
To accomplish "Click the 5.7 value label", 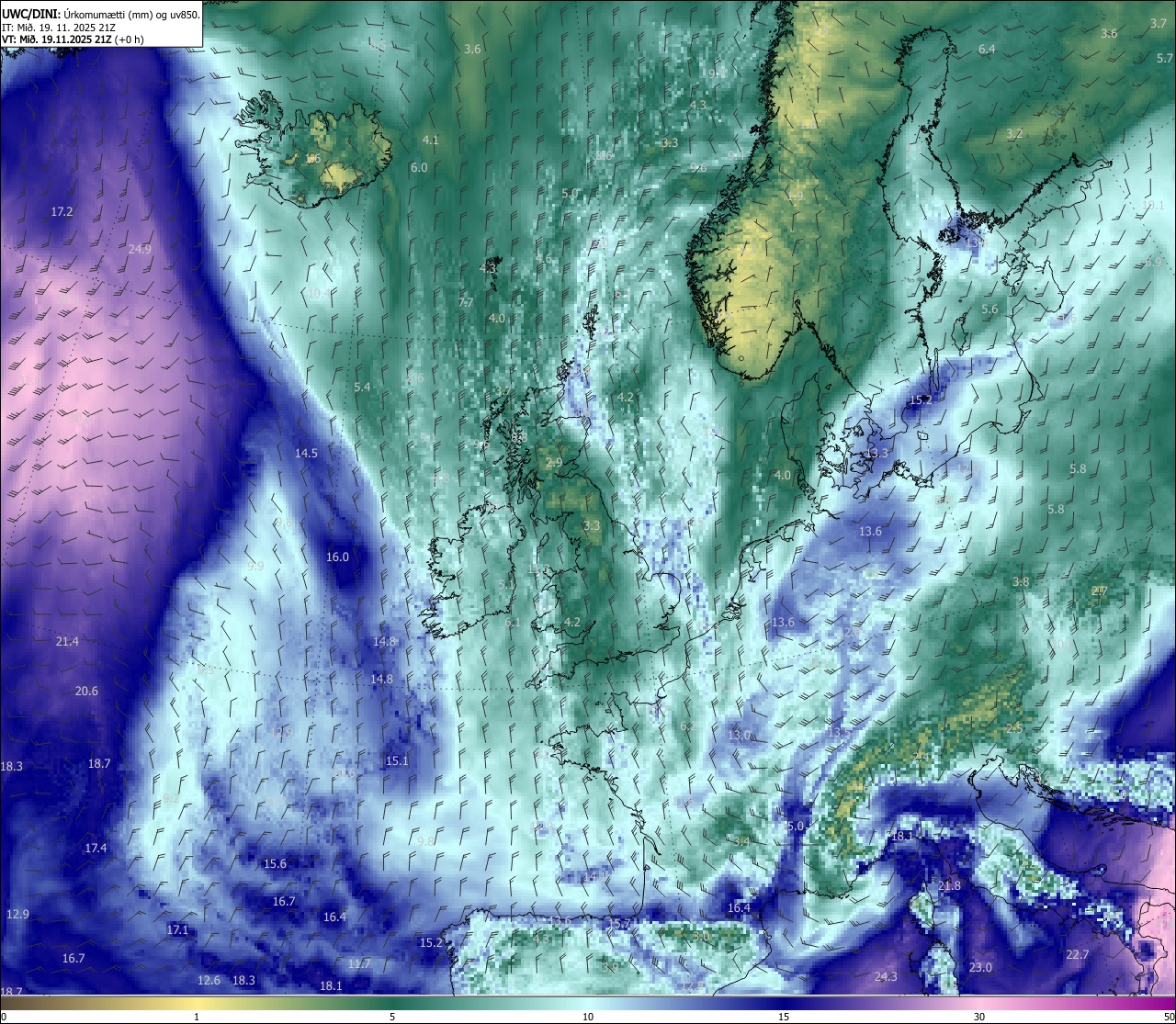I will pos(1165,58).
